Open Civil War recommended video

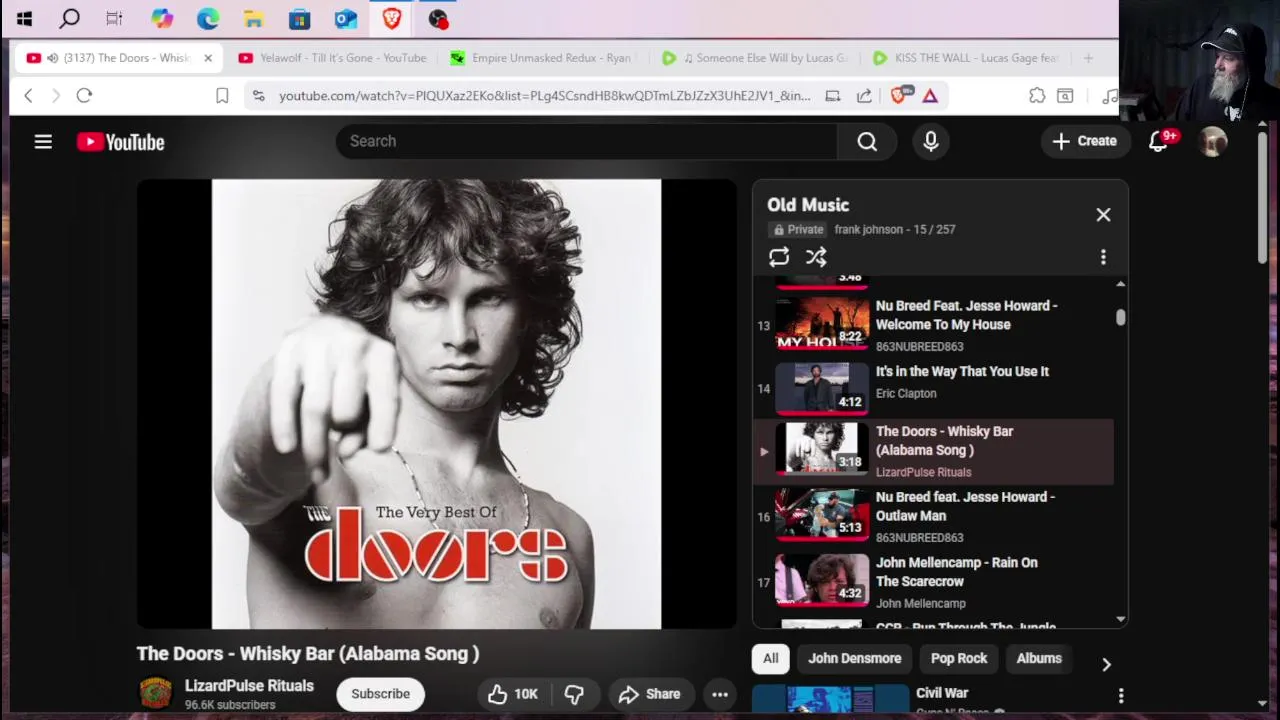tap(942, 693)
